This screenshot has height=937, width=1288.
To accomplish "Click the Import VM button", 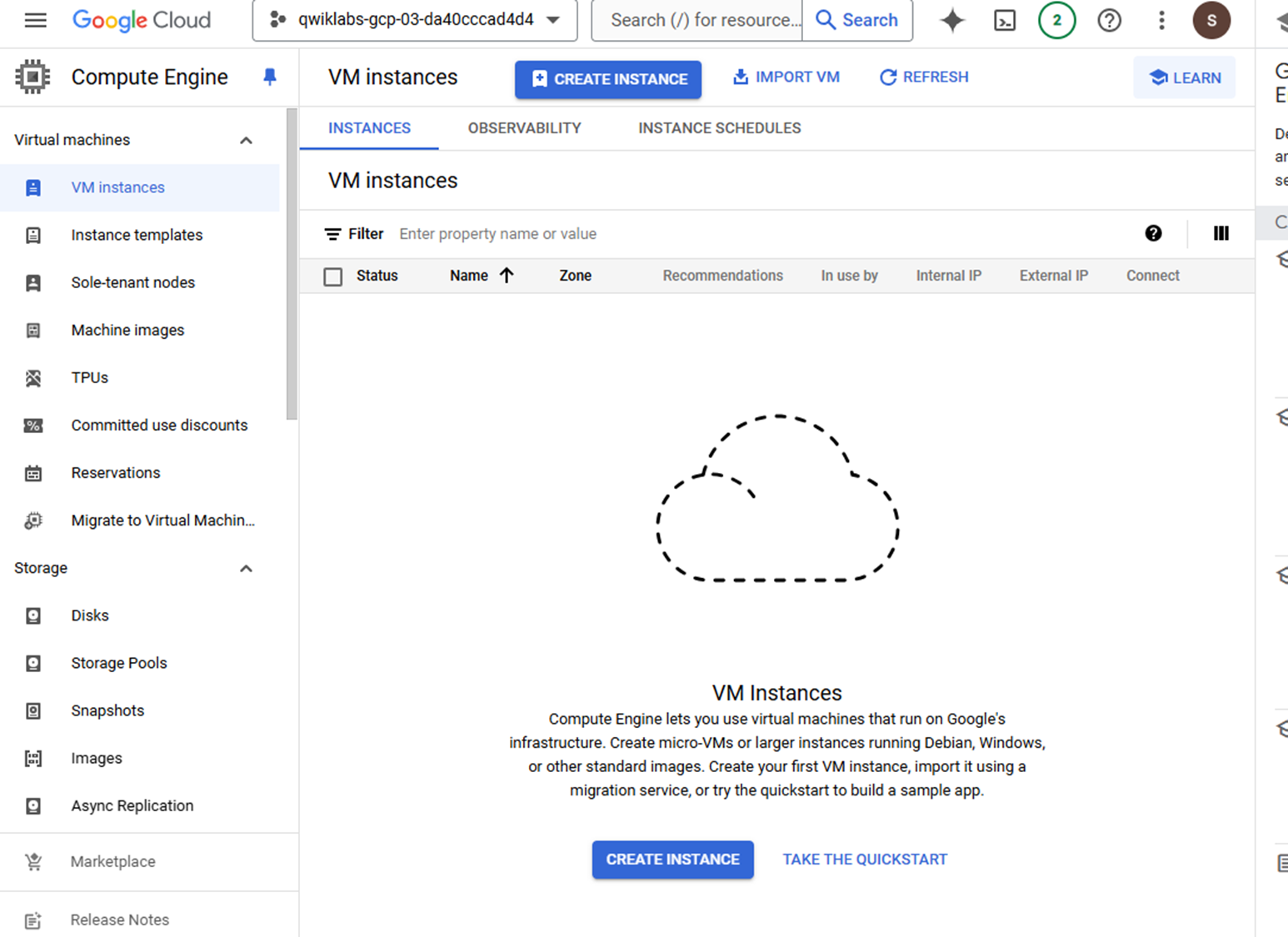I will pyautogui.click(x=786, y=77).
